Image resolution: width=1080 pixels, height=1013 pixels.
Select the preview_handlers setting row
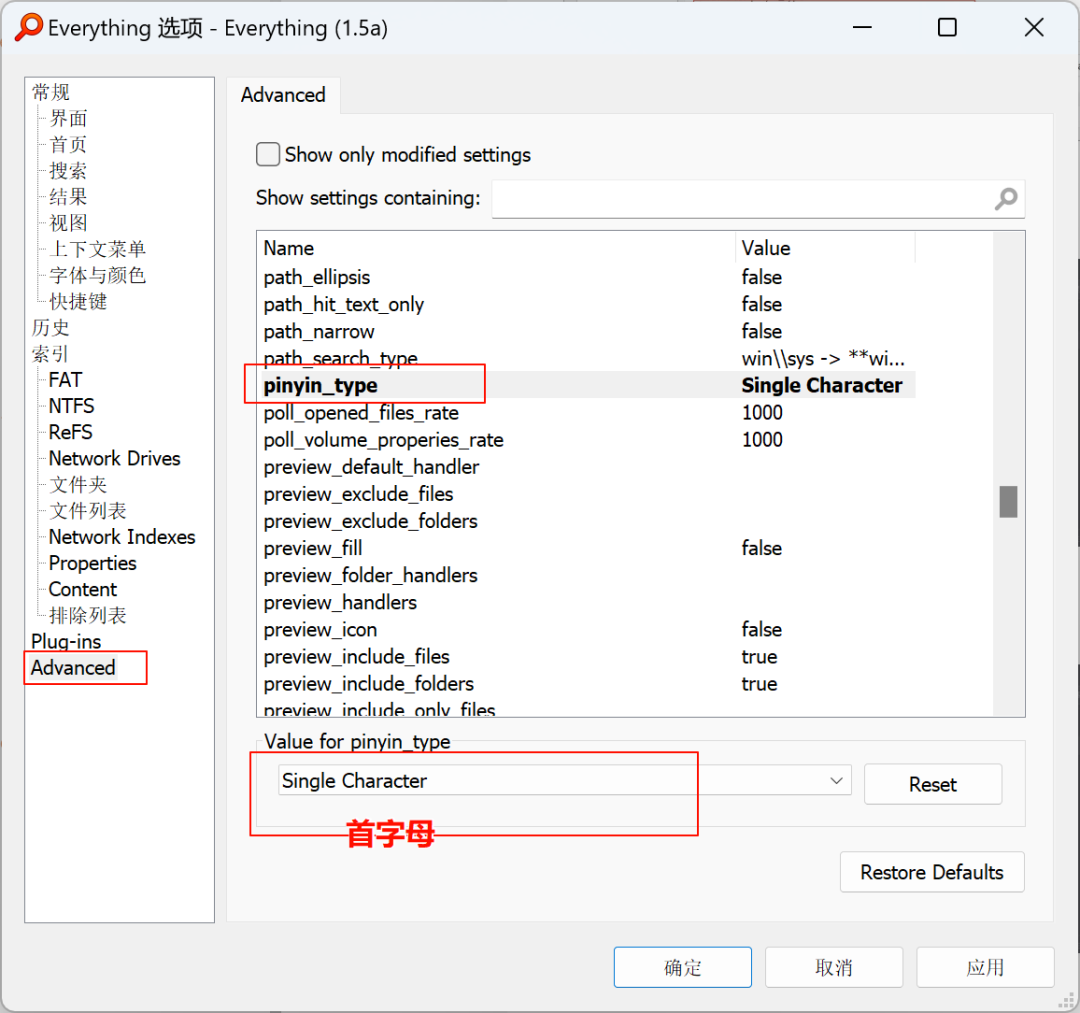(588, 602)
